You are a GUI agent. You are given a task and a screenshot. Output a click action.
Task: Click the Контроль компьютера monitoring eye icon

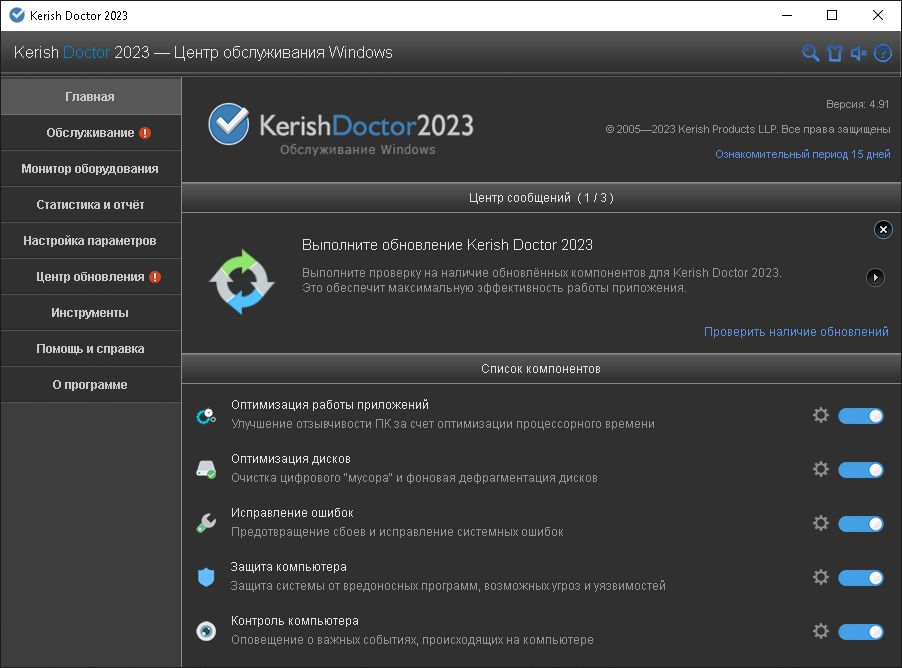click(206, 631)
